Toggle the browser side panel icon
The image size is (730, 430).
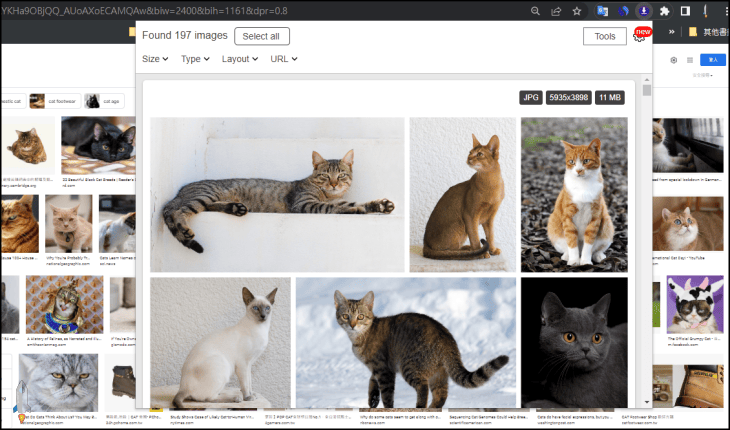click(686, 11)
